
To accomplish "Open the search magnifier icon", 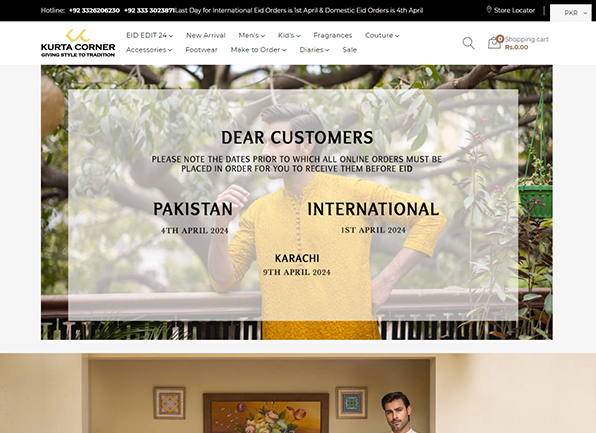I will [x=468, y=43].
